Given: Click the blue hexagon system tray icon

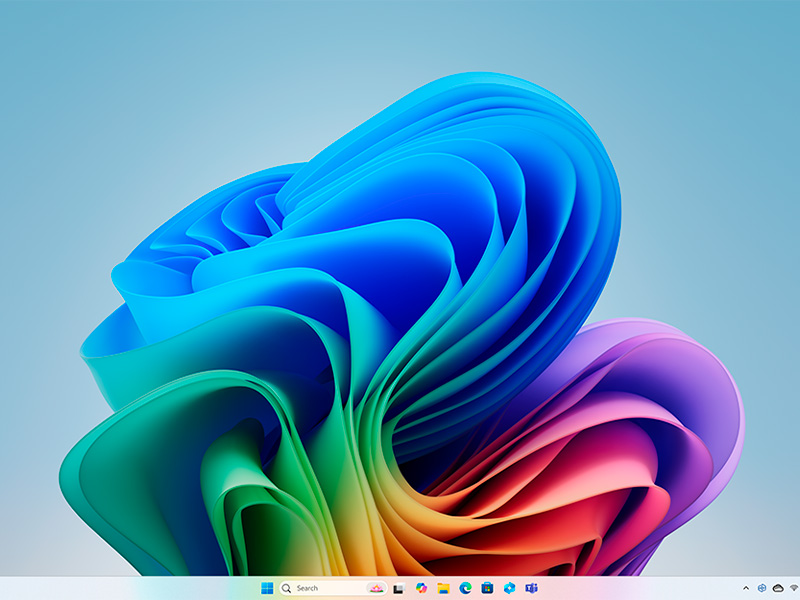Looking at the screenshot, I should [762, 588].
